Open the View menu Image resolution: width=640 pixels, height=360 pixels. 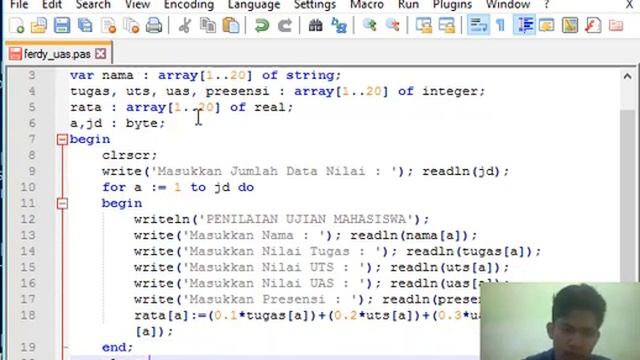[137, 5]
